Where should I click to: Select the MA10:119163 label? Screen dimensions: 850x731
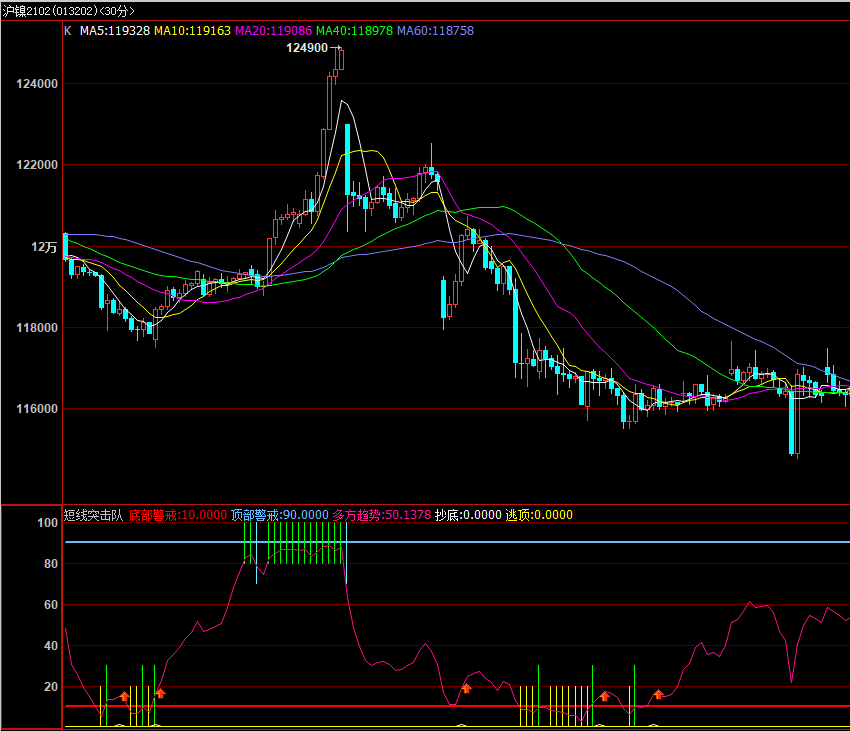pyautogui.click(x=192, y=31)
